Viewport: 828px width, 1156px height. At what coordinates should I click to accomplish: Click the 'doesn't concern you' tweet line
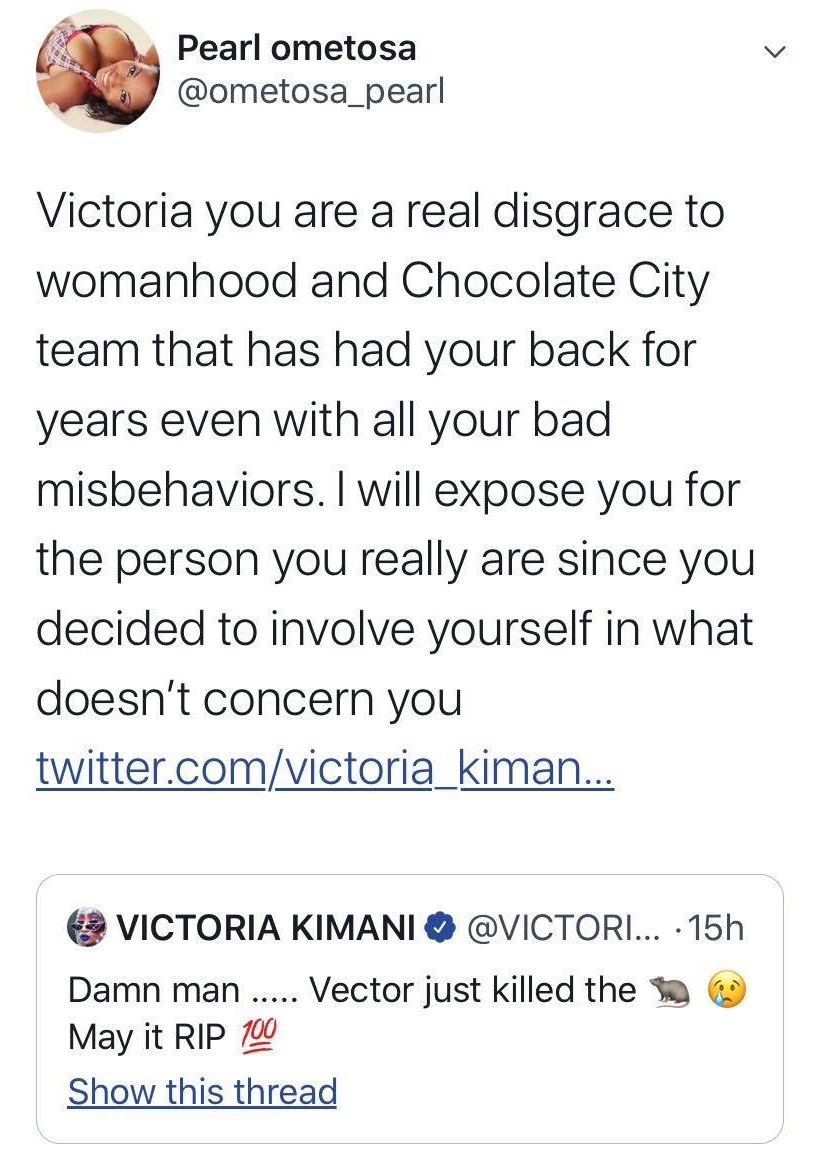coord(249,699)
